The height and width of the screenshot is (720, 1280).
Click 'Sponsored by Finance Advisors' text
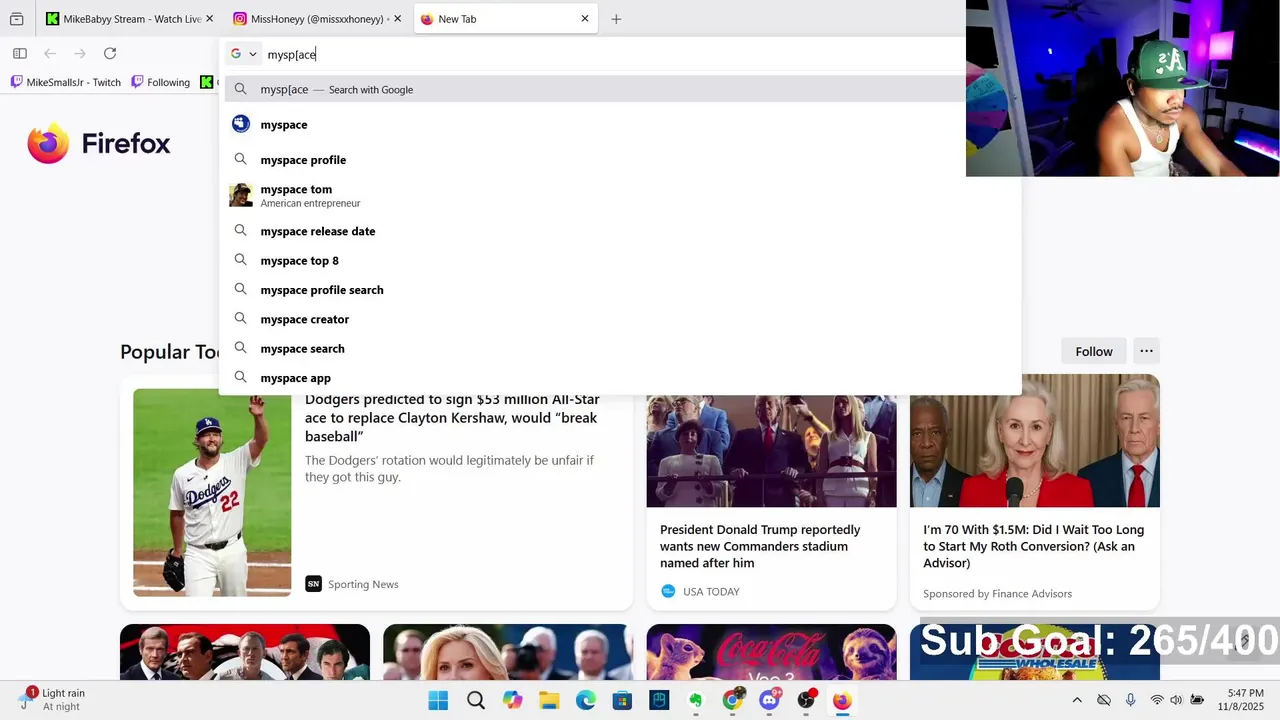tap(997, 593)
